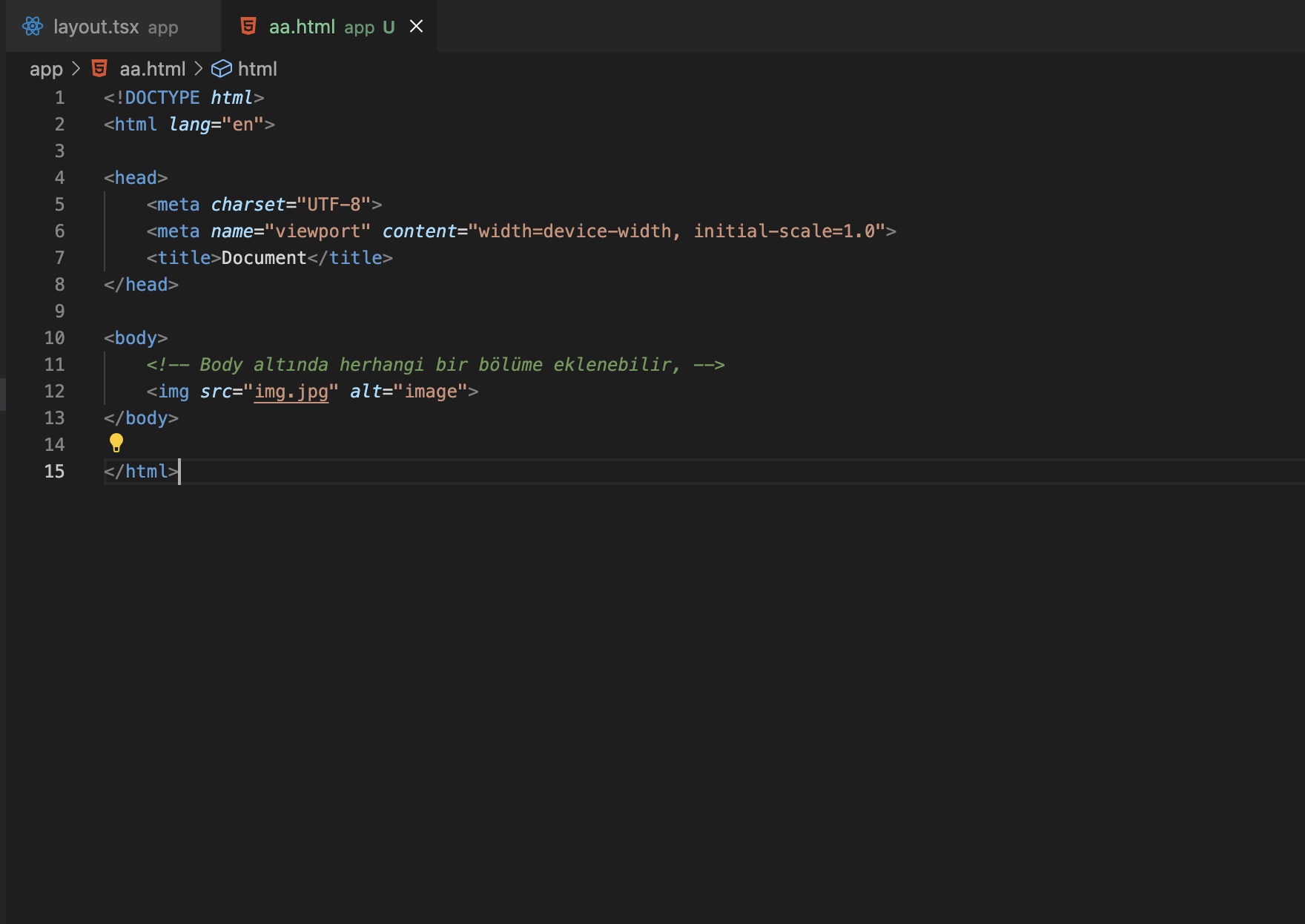Click the opening head tag
The width and height of the screenshot is (1305, 924).
pos(136,178)
